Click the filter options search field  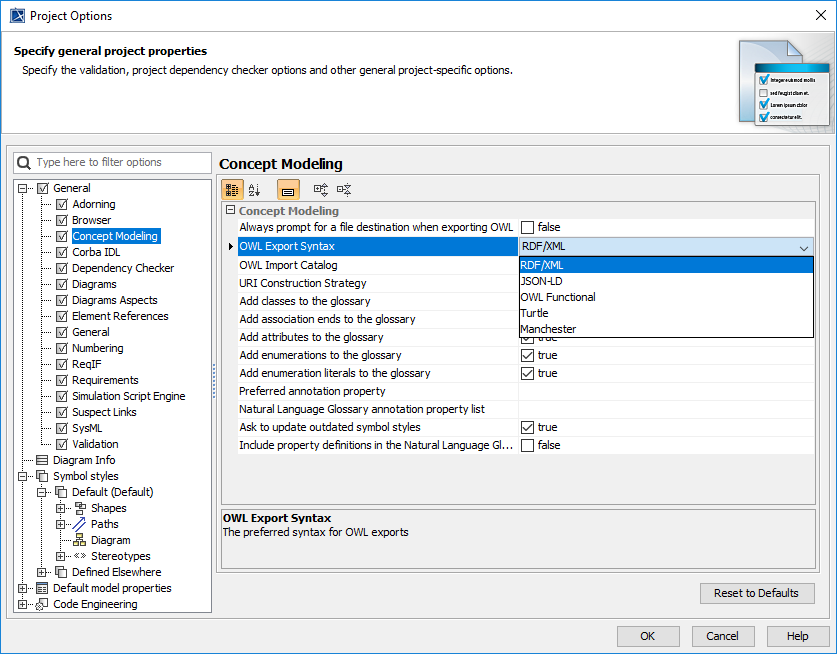[120, 162]
